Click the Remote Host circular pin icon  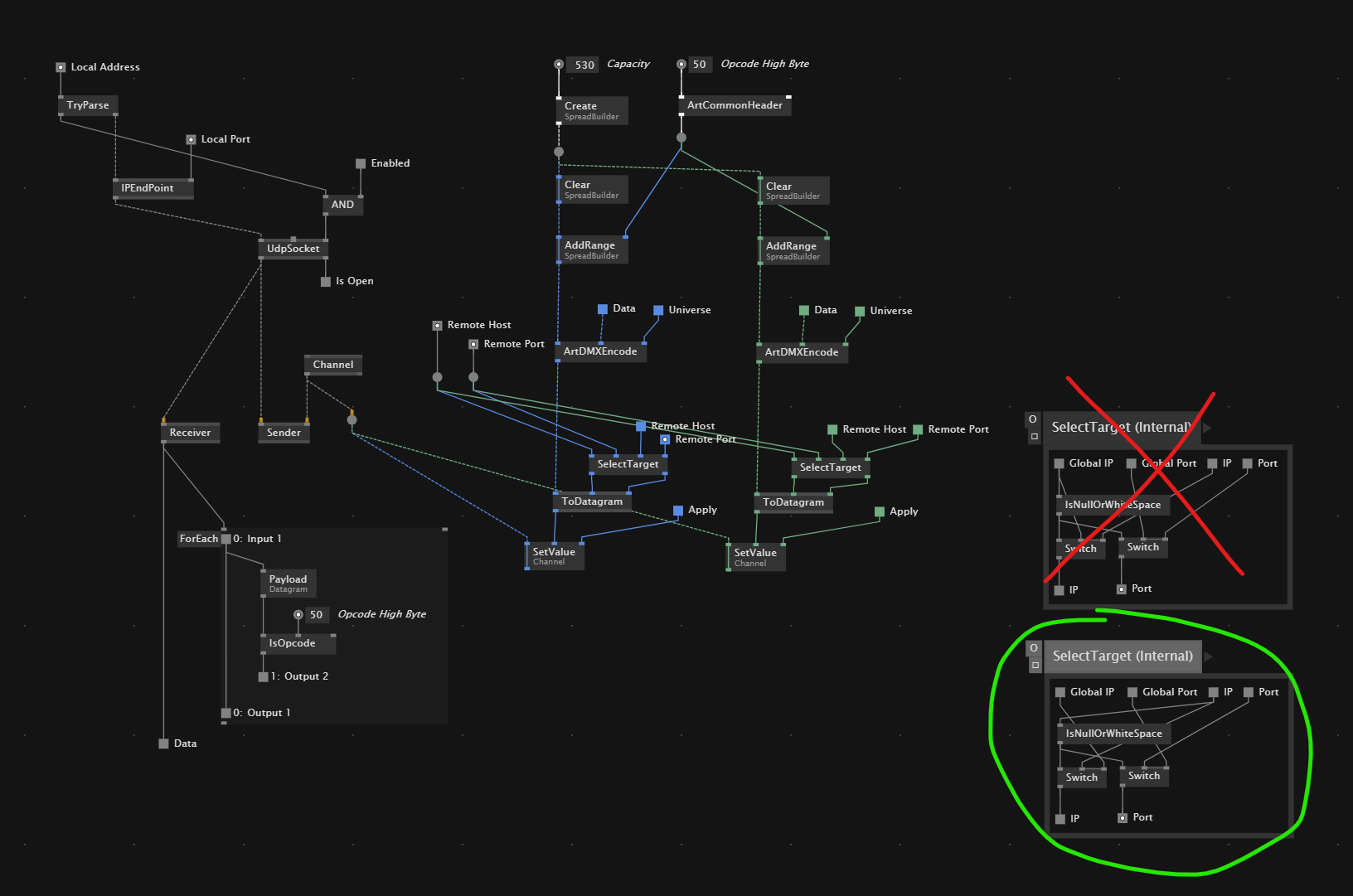pos(438,326)
